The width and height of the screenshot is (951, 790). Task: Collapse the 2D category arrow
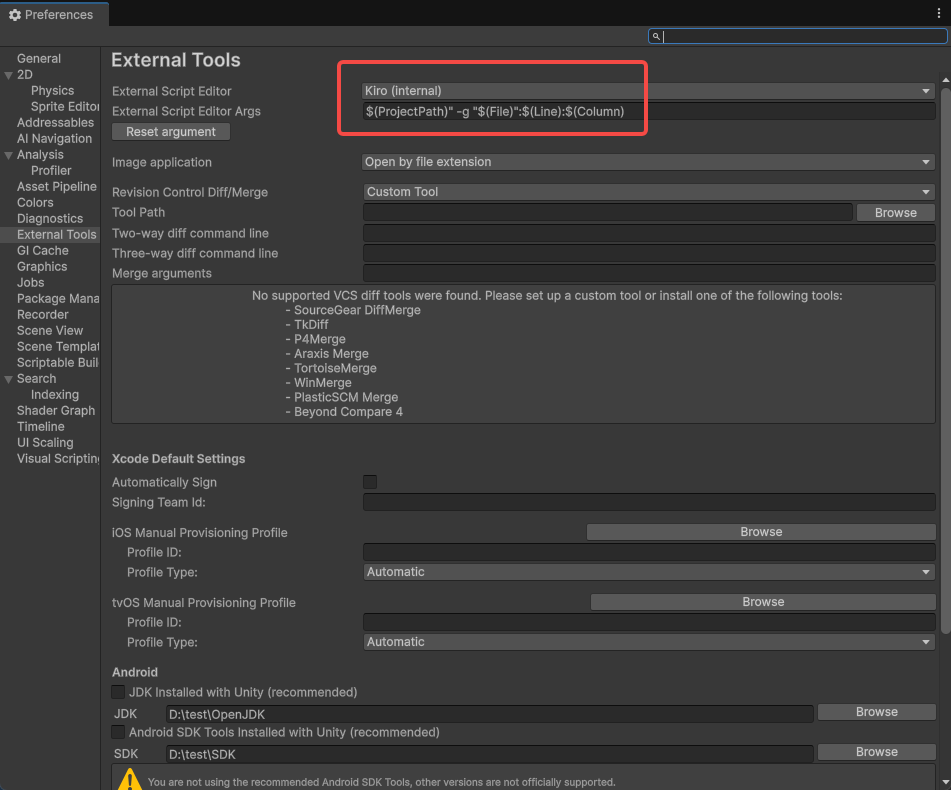pyautogui.click(x=8, y=75)
